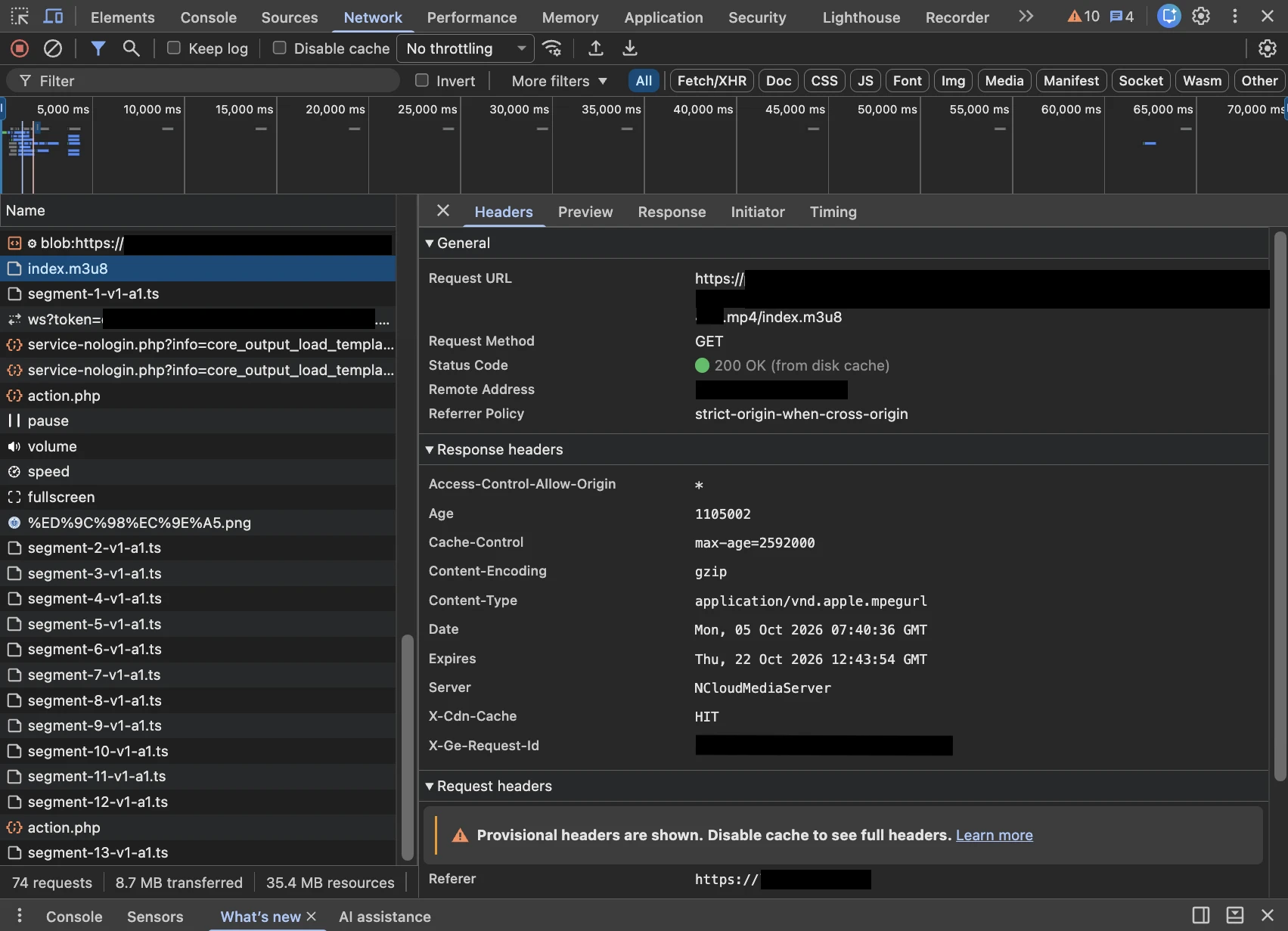Toggle the filter funnel icon
The height and width of the screenshot is (931, 1288).
[x=98, y=48]
